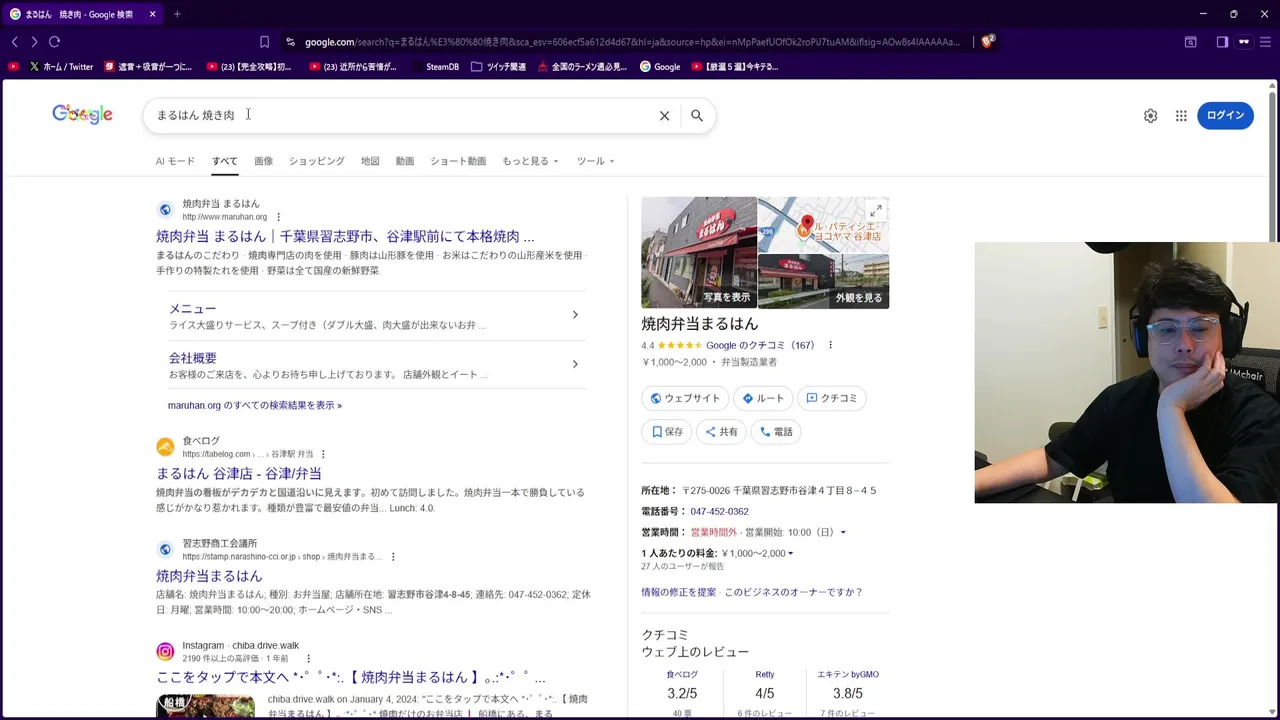The width and height of the screenshot is (1280, 720).
Task: Click the address bar URL
Action: point(632,42)
